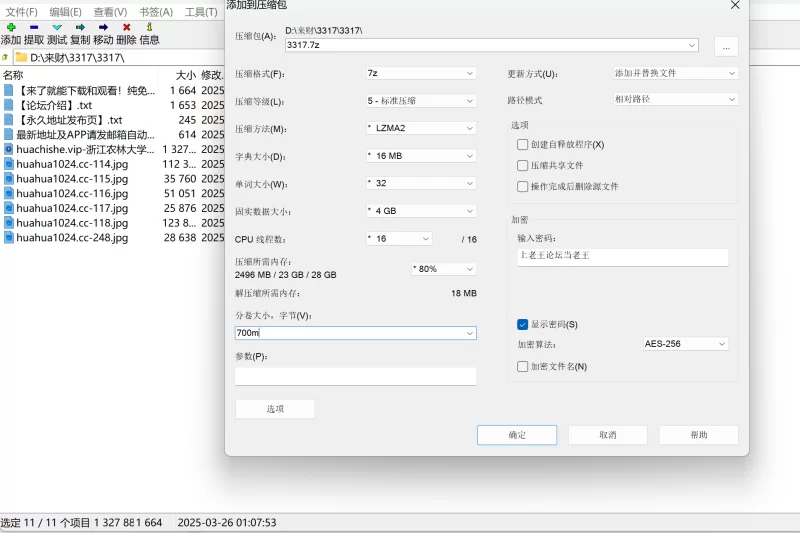
Task: Enable the 加密文件名(N) checkbox
Action: [x=522, y=366]
